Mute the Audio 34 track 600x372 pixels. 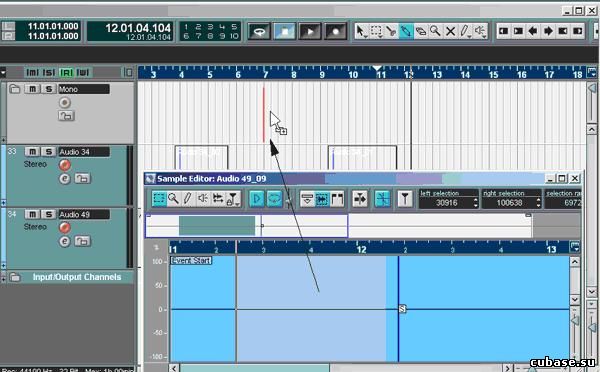[x=33, y=152]
